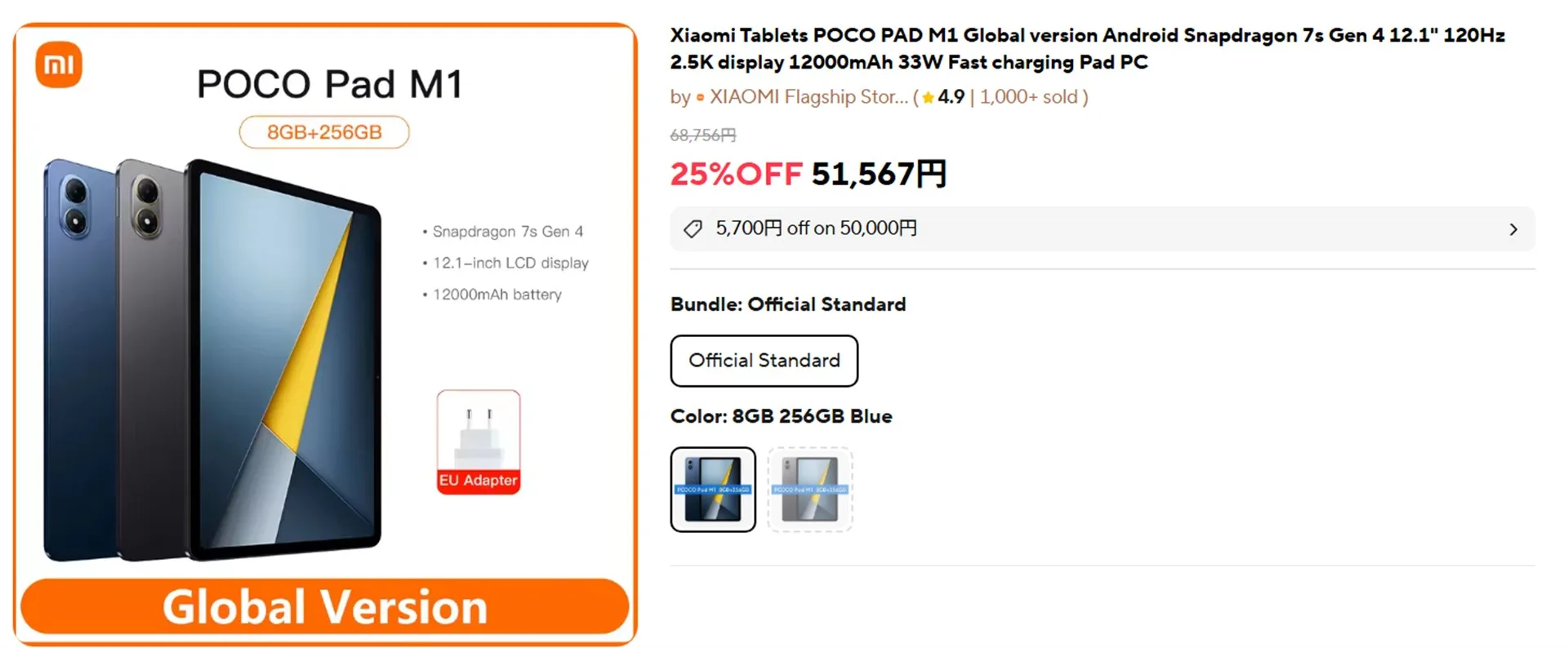Click the 51,567円 discounted price

(x=878, y=174)
